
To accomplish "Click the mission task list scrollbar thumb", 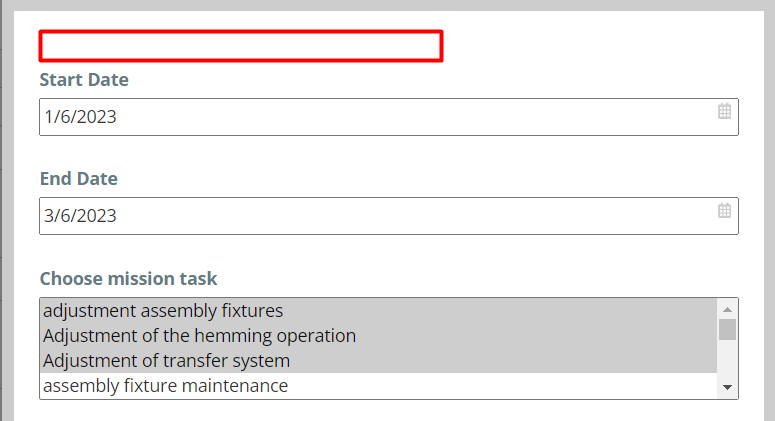I will (x=727, y=330).
